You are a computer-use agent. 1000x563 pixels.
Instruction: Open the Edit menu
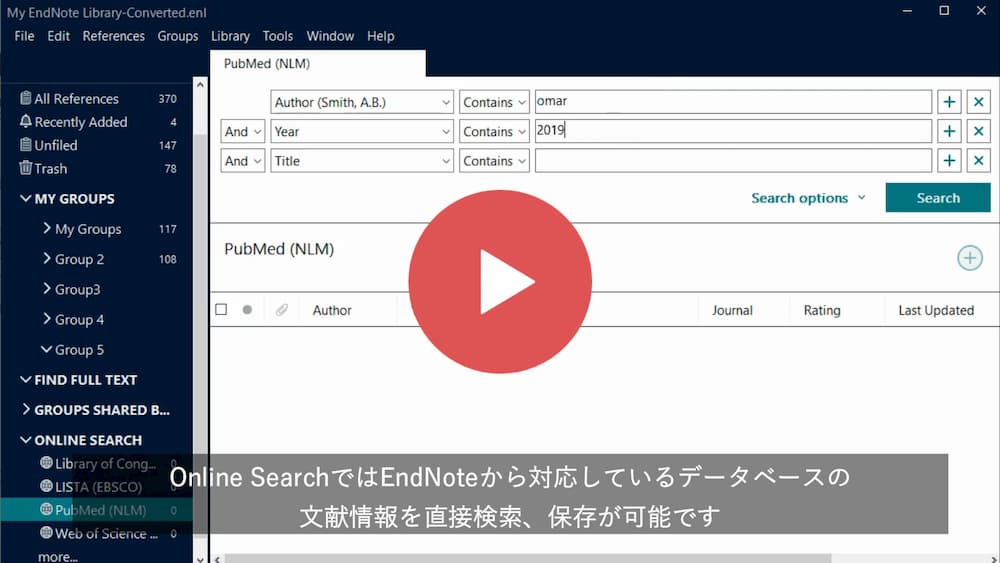click(58, 36)
